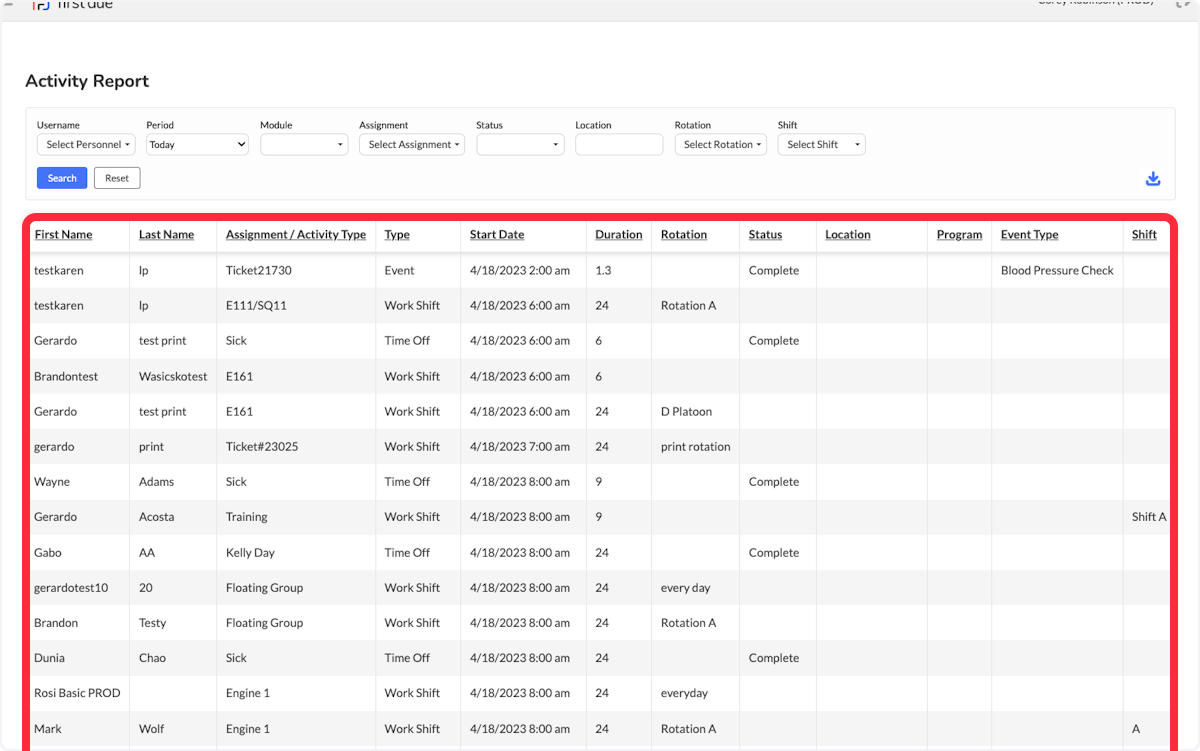Click the Kelly Day assignment cell

(250, 553)
